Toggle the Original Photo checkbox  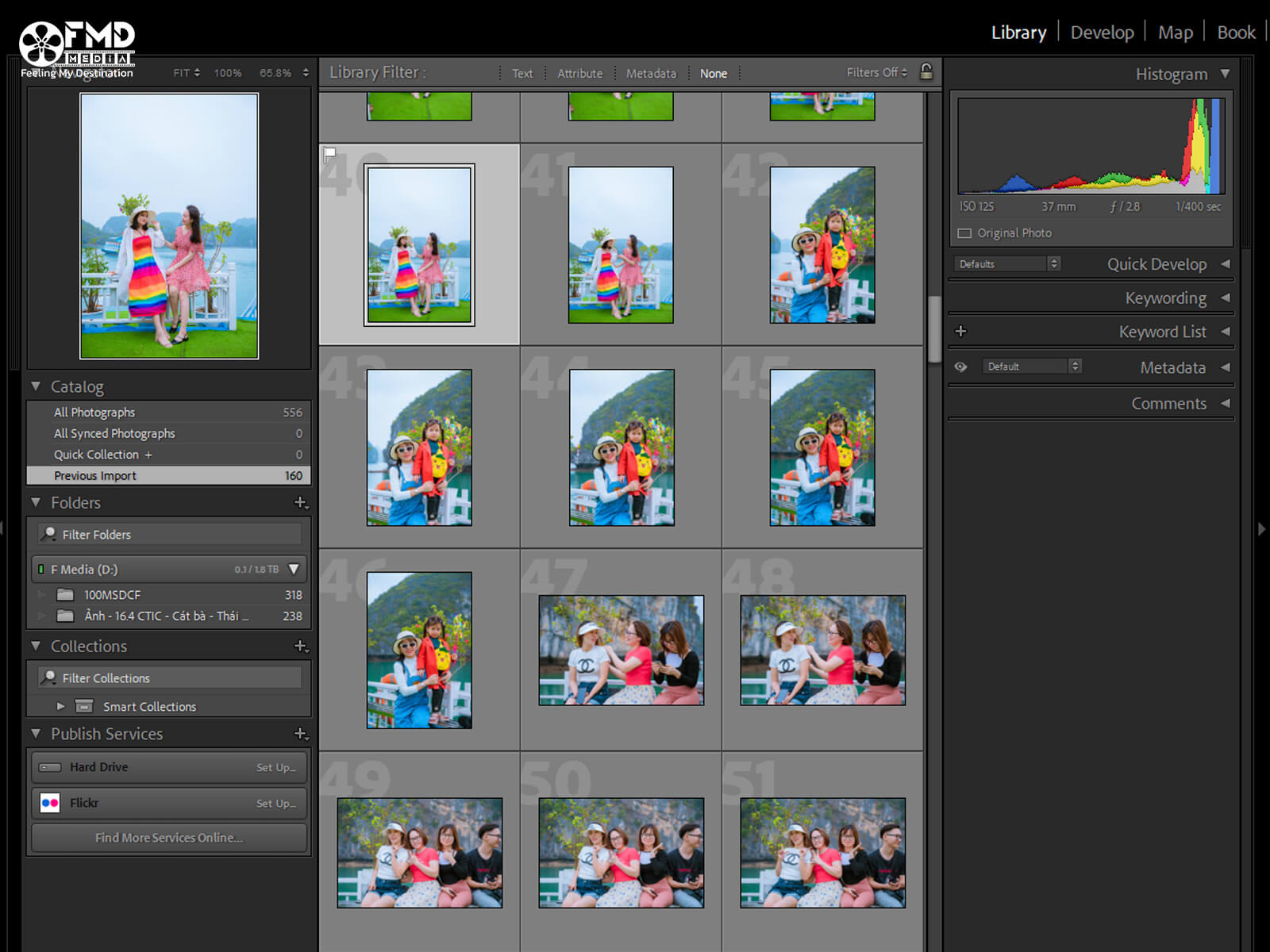[x=964, y=233]
